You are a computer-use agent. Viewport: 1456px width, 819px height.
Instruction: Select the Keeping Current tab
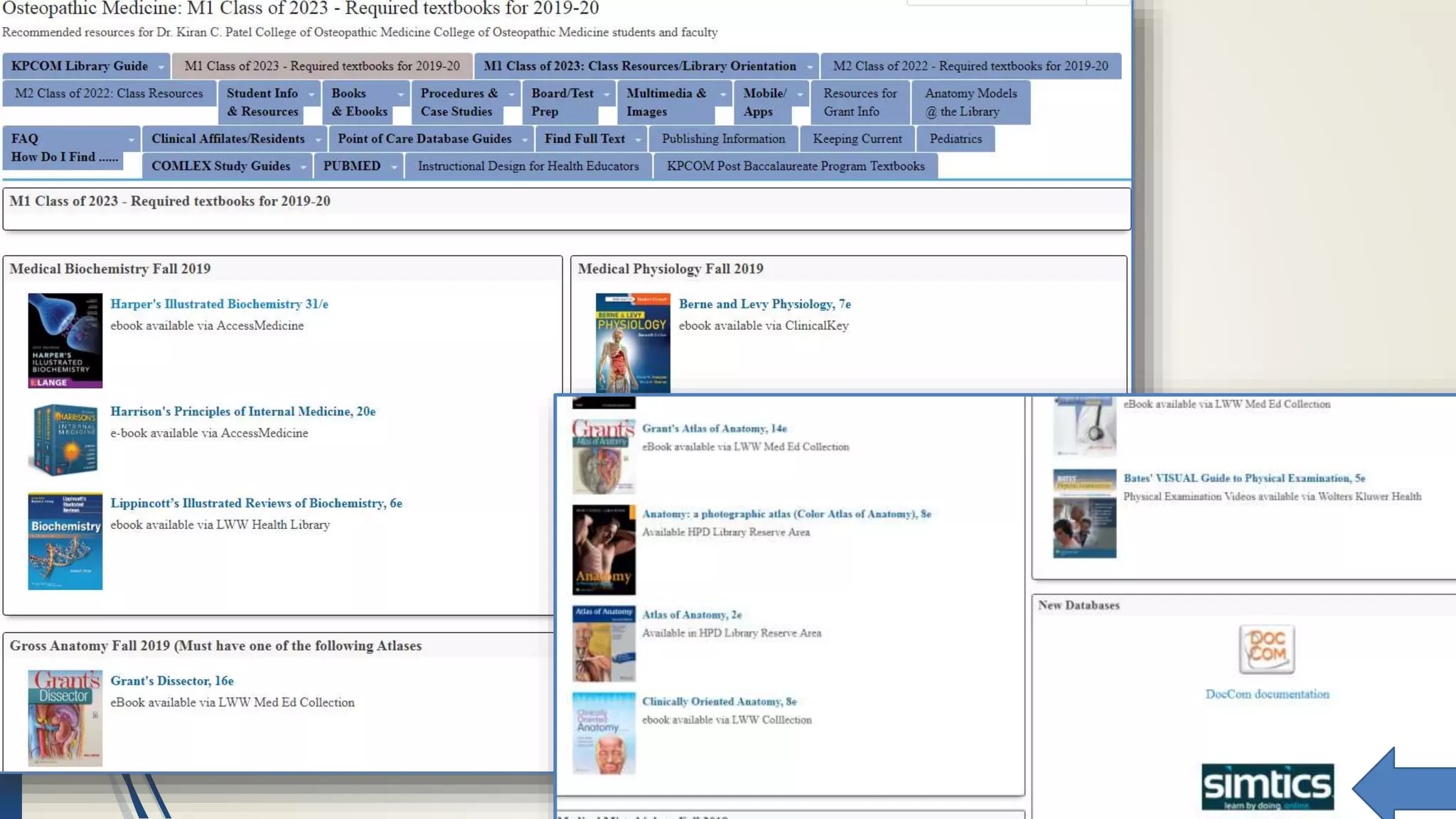click(857, 139)
